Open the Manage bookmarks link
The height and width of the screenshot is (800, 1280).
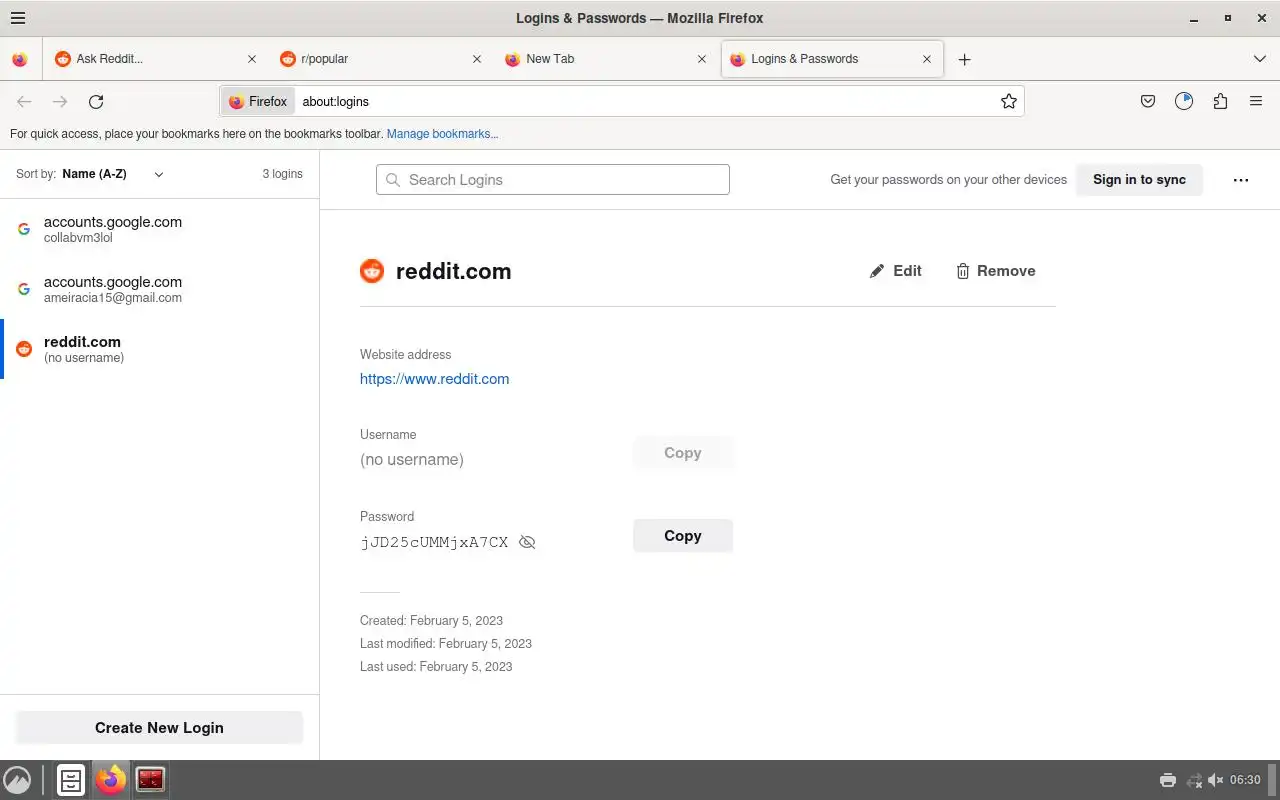click(x=442, y=134)
